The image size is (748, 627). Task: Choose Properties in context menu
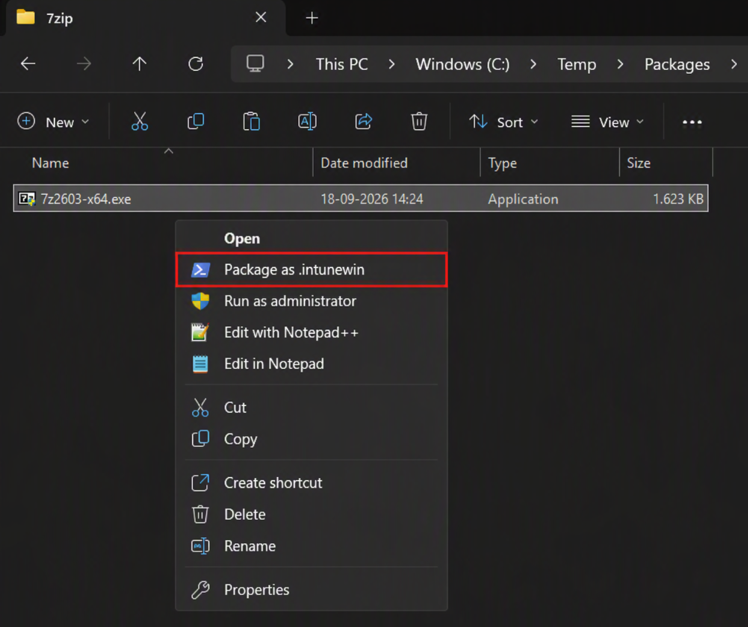point(312,590)
